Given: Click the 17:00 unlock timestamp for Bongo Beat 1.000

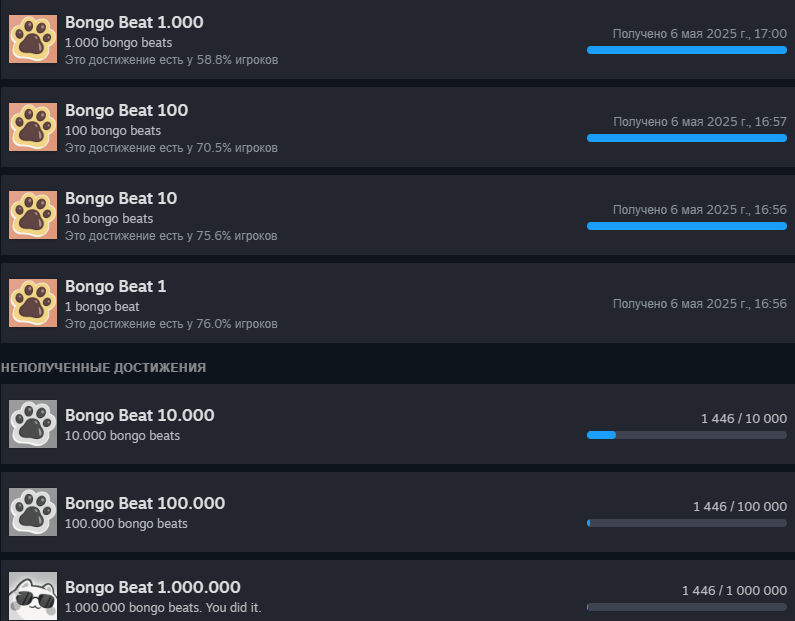Looking at the screenshot, I should point(770,34).
